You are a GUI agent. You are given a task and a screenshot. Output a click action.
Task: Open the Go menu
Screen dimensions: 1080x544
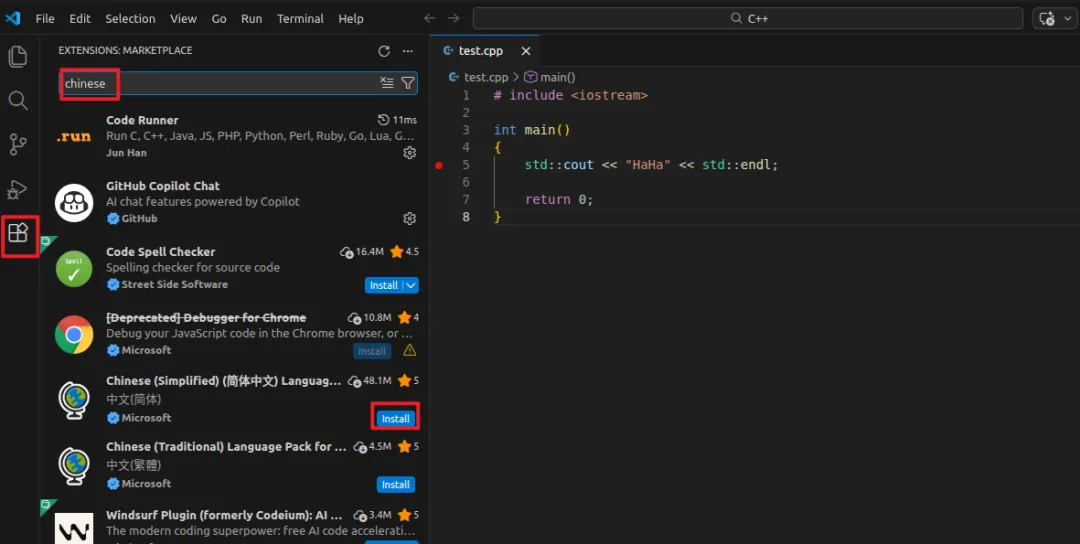click(219, 19)
